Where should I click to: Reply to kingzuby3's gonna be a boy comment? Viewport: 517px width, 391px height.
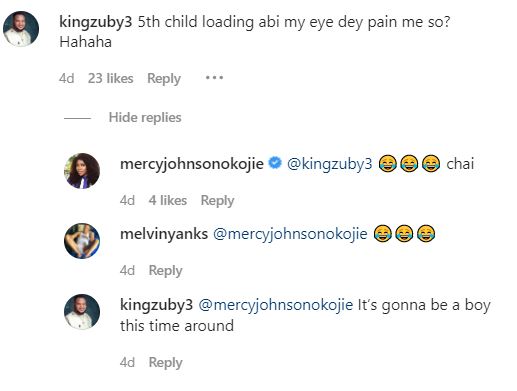tap(166, 363)
